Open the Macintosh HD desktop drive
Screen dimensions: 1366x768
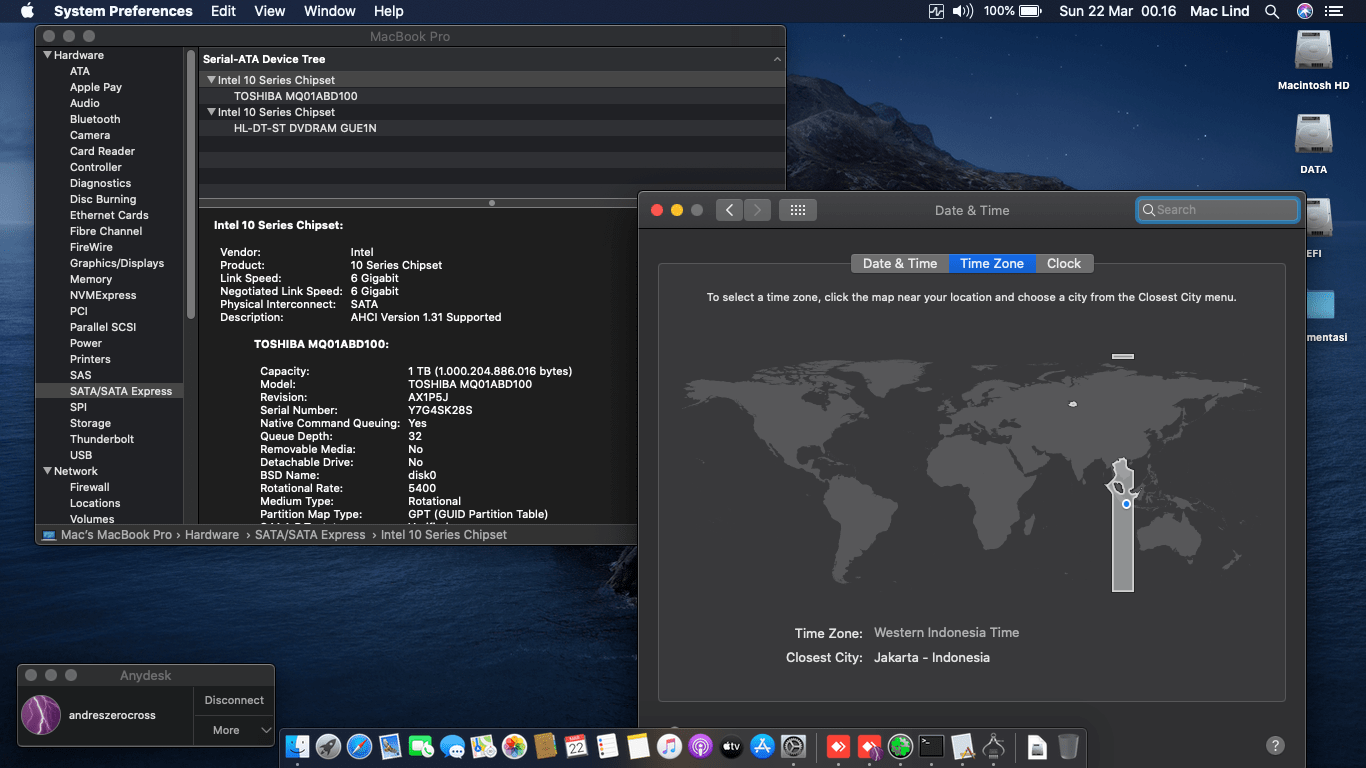coord(1313,60)
